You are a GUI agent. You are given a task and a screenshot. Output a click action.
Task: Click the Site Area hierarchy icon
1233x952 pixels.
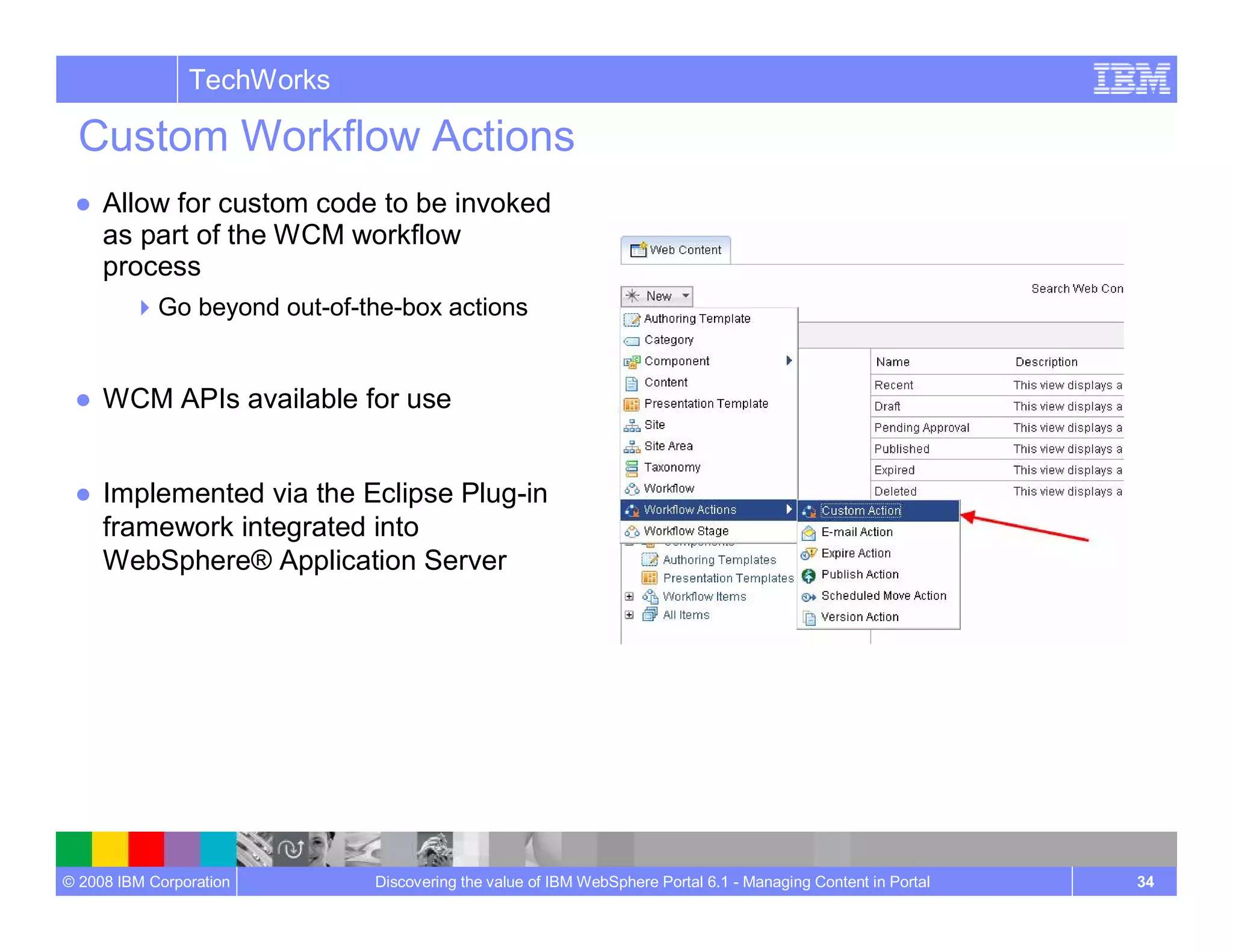tap(632, 447)
